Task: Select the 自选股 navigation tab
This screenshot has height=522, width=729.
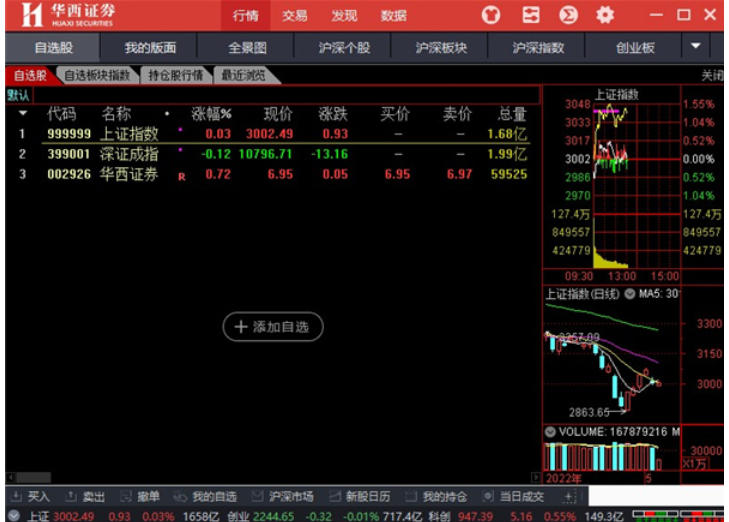Action: 53,47
